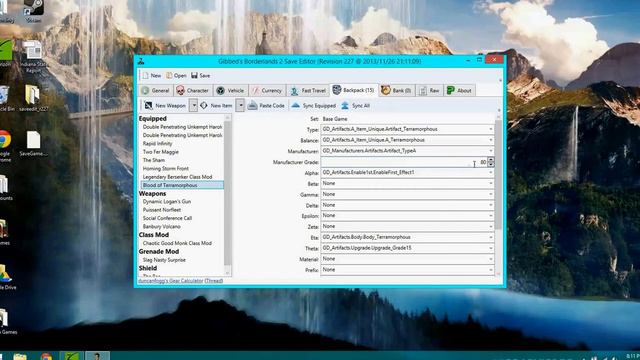640x360 pixels.
Task: Open the Bank (0) tab
Action: pos(396,91)
